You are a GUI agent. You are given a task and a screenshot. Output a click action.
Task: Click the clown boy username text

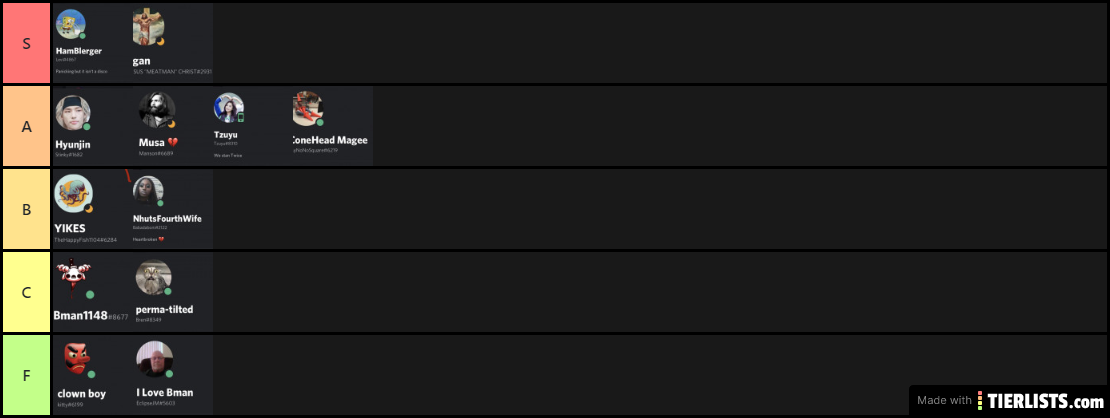pos(81,394)
